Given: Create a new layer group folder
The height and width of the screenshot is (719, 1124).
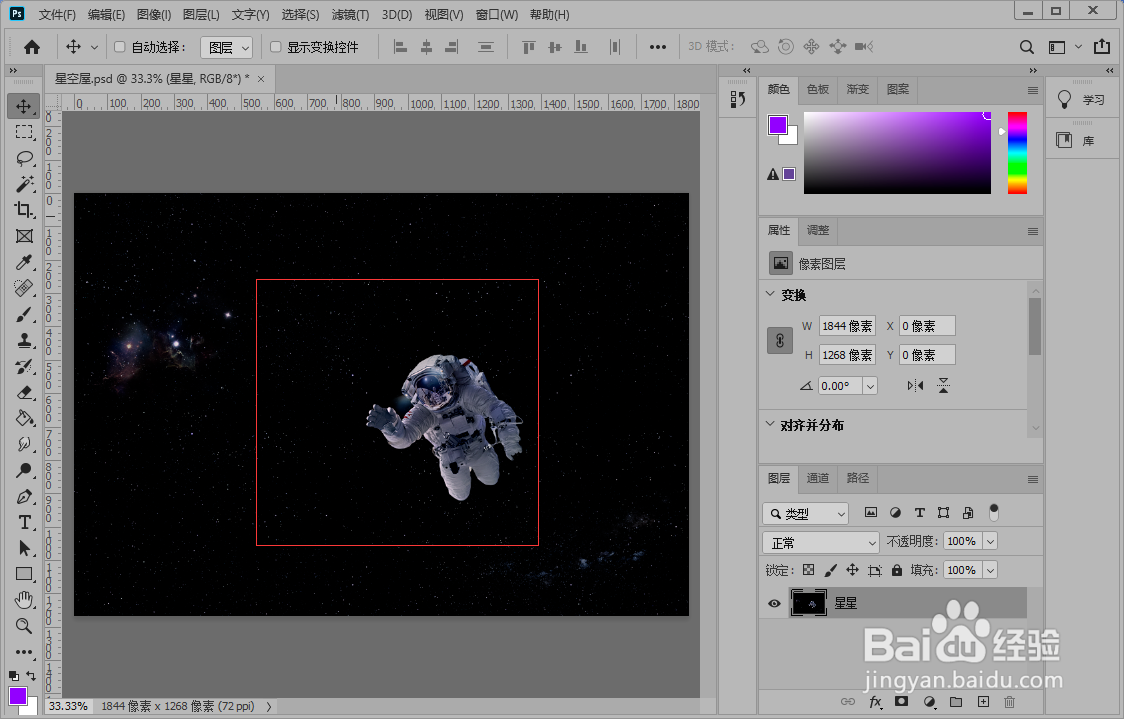Looking at the screenshot, I should point(956,702).
